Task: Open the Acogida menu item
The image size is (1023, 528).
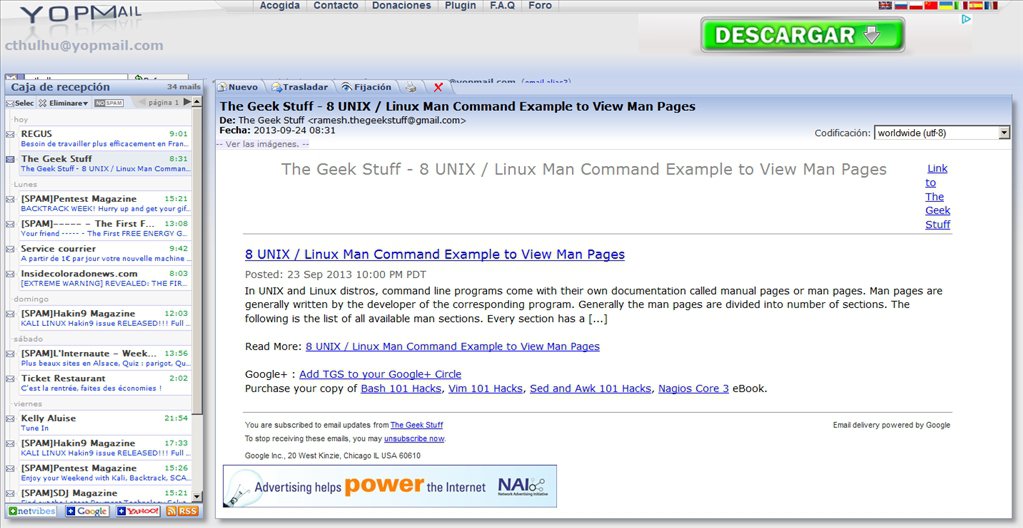Action: click(280, 6)
